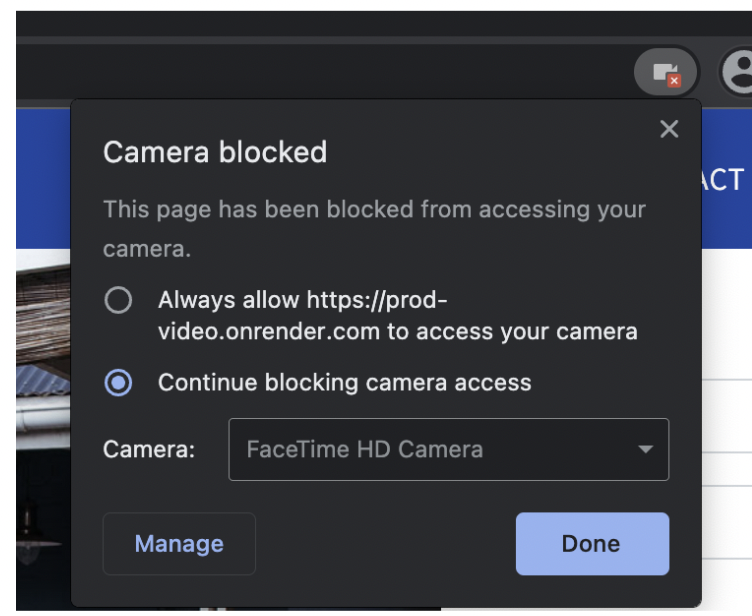Click the 'Camera blocked' heading
This screenshot has width=752, height=616.
coord(215,152)
